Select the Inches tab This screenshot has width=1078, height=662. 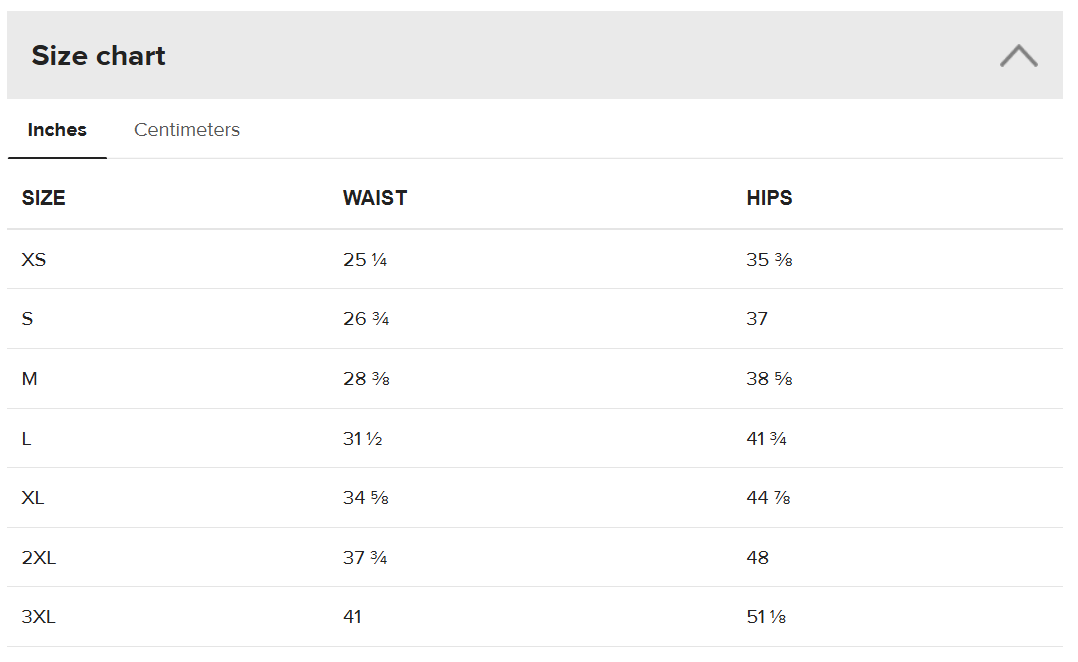[x=57, y=130]
